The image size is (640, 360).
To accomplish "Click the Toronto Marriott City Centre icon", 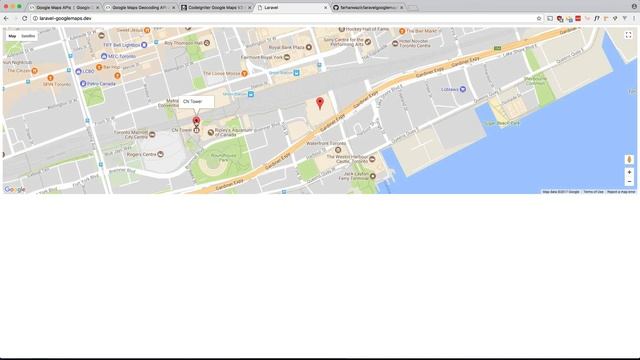I will coord(152,134).
